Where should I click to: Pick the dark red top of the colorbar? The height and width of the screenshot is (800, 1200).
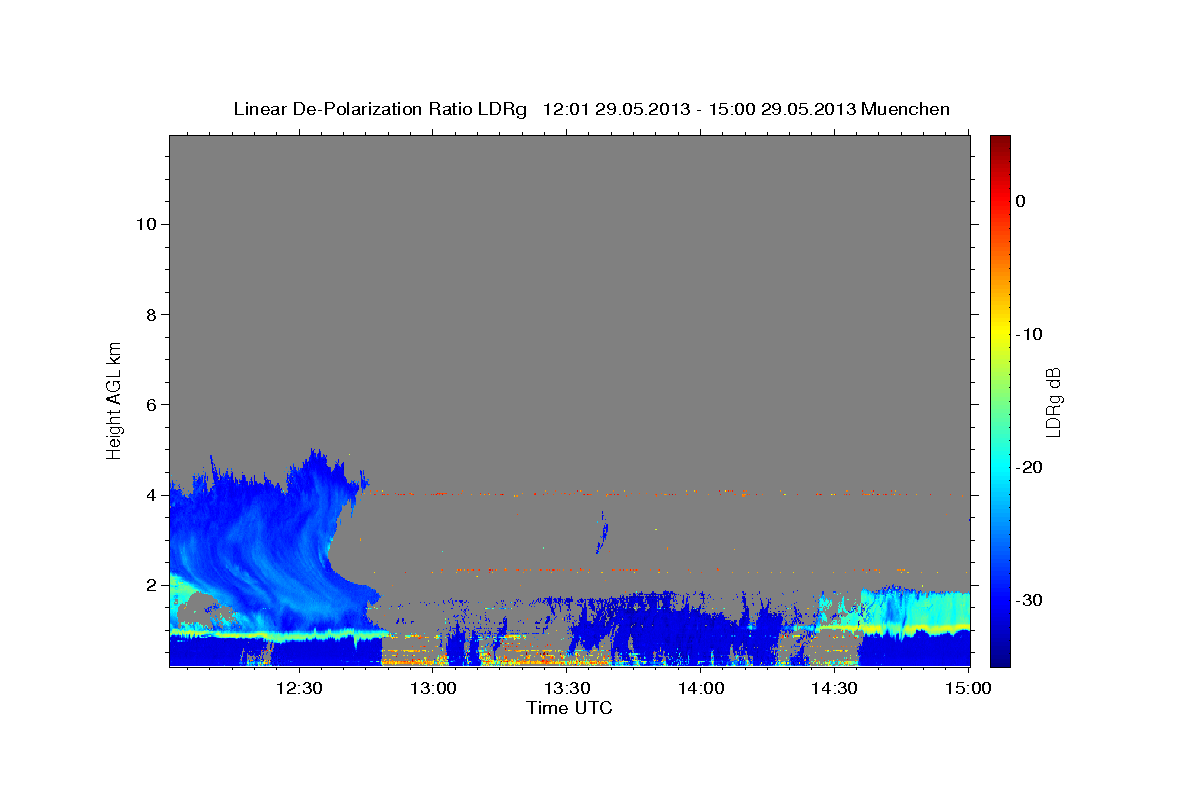click(1000, 142)
